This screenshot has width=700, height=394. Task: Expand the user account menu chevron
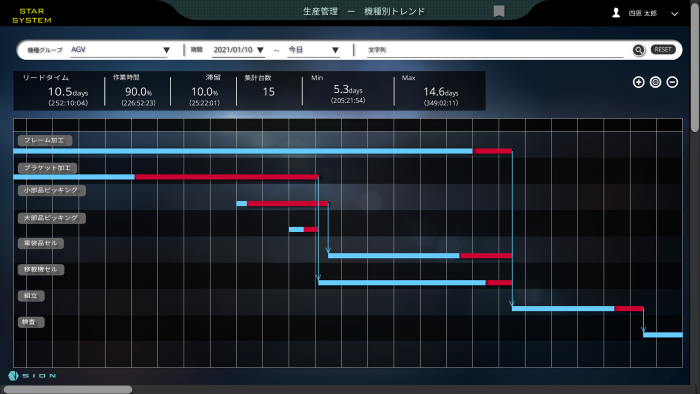click(675, 14)
